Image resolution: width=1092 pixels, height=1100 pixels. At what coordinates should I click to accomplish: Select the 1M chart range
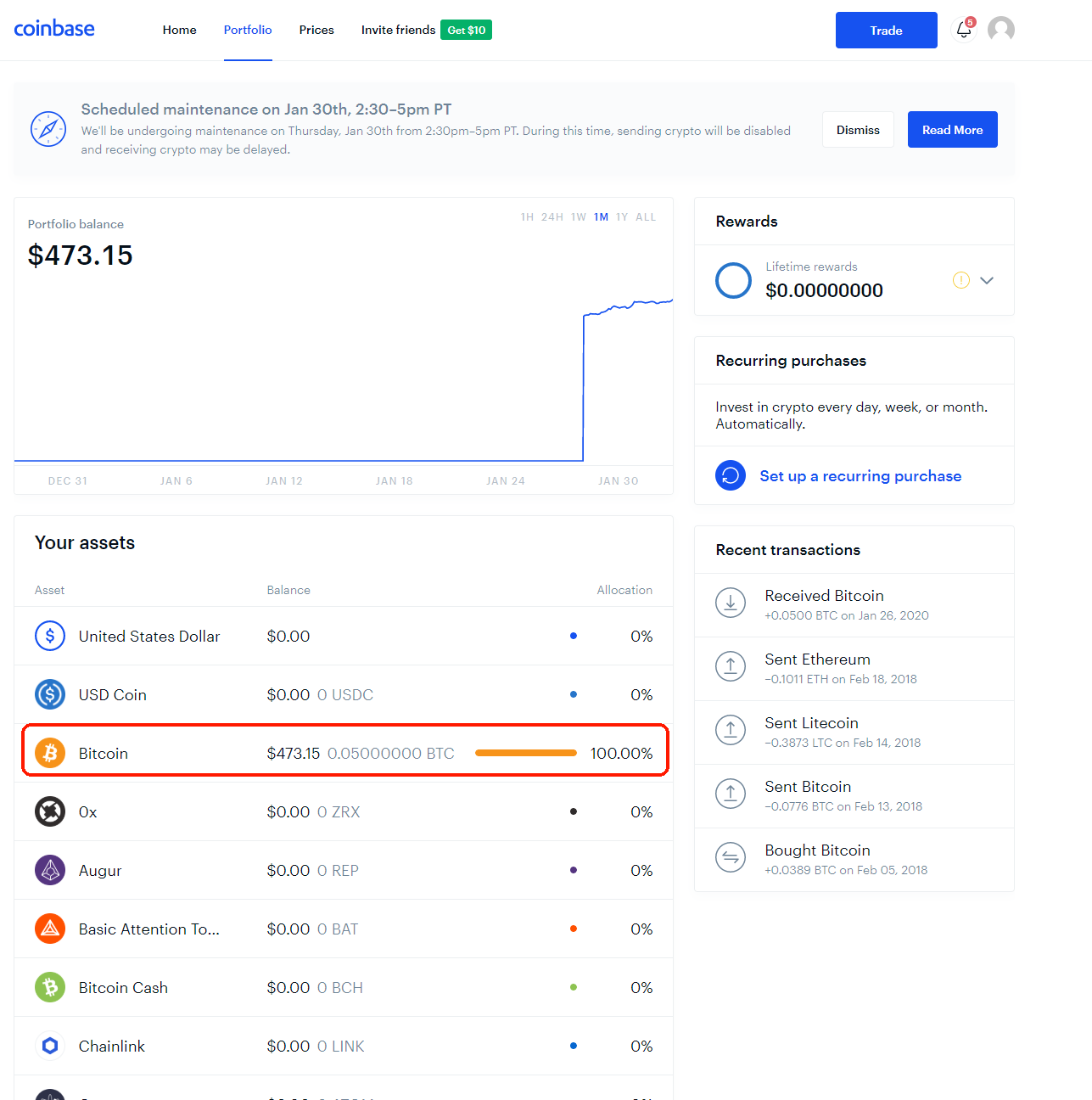(x=602, y=217)
